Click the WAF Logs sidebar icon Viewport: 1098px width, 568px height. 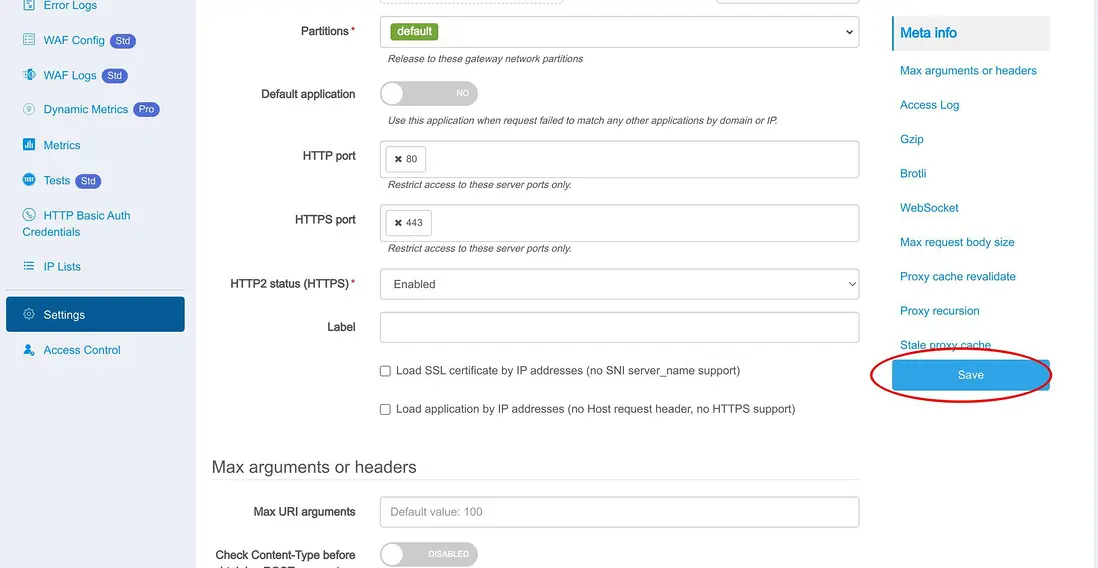tap(29, 75)
